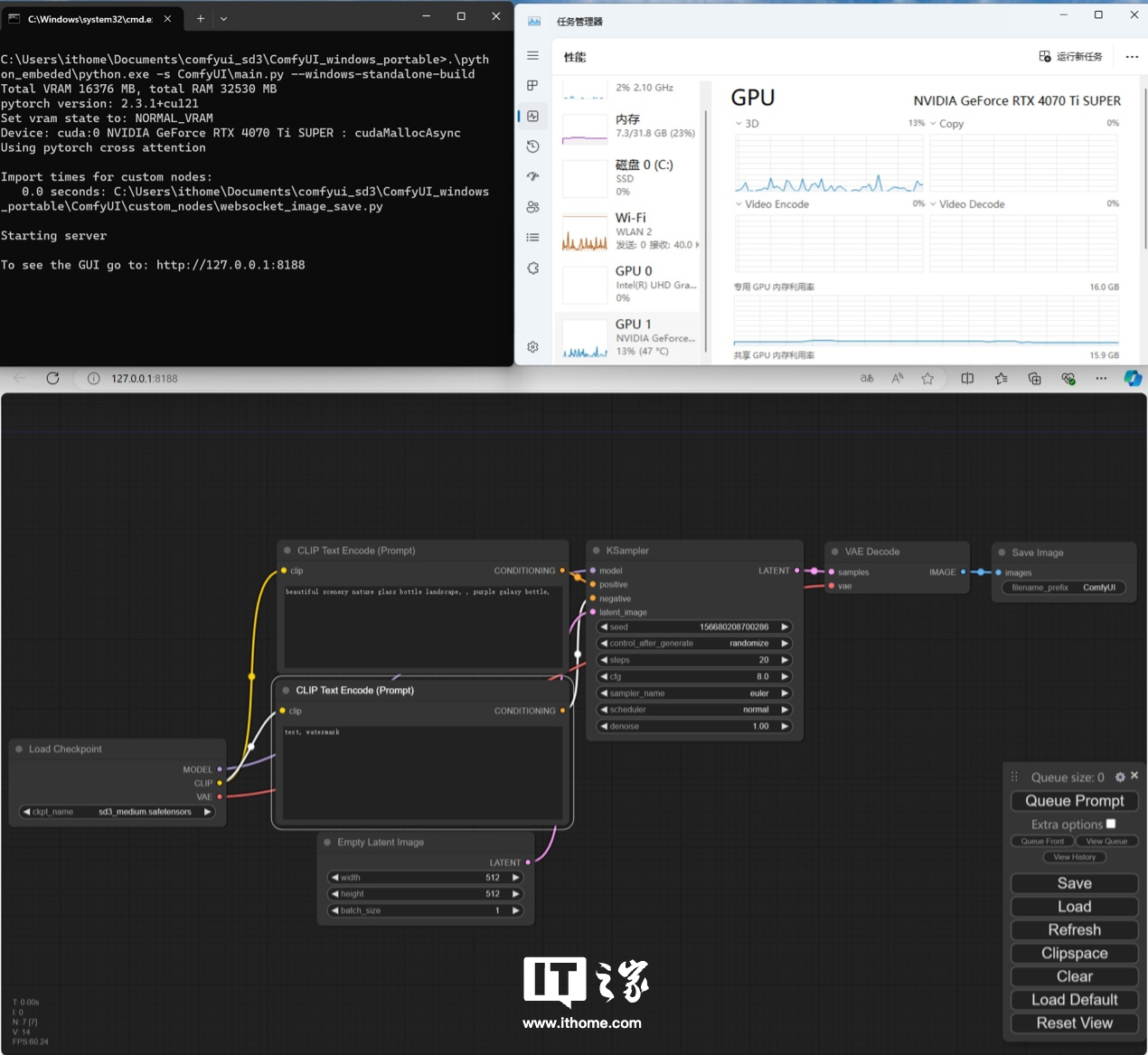1148x1055 pixels.
Task: Open the Users view in Task Manager sidebar
Action: (532, 206)
